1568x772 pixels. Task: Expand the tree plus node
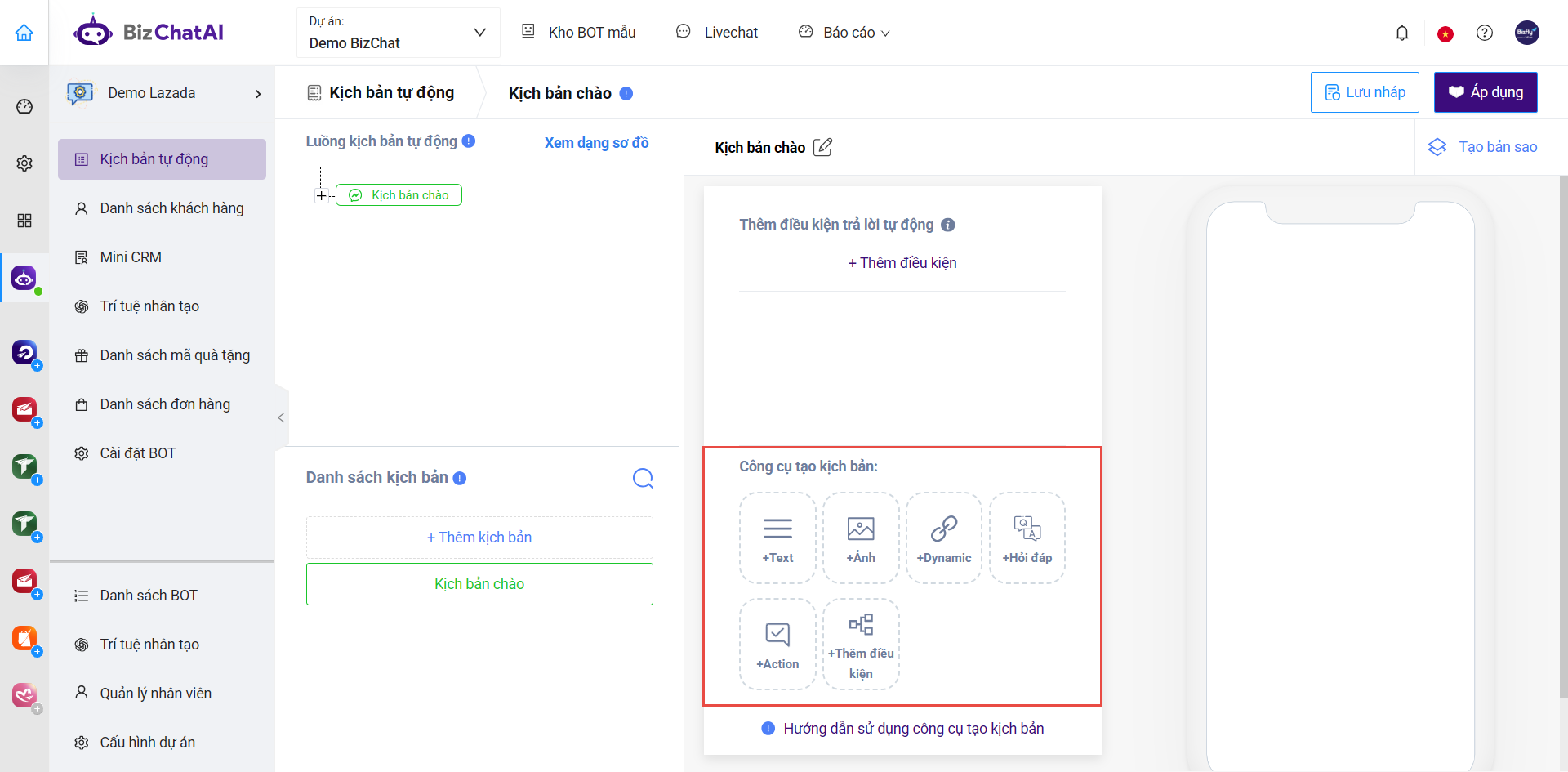(x=321, y=196)
